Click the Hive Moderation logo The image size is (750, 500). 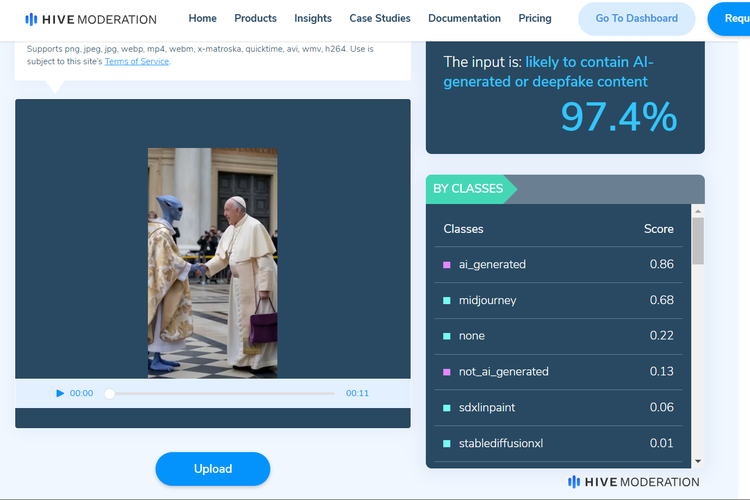tap(91, 19)
